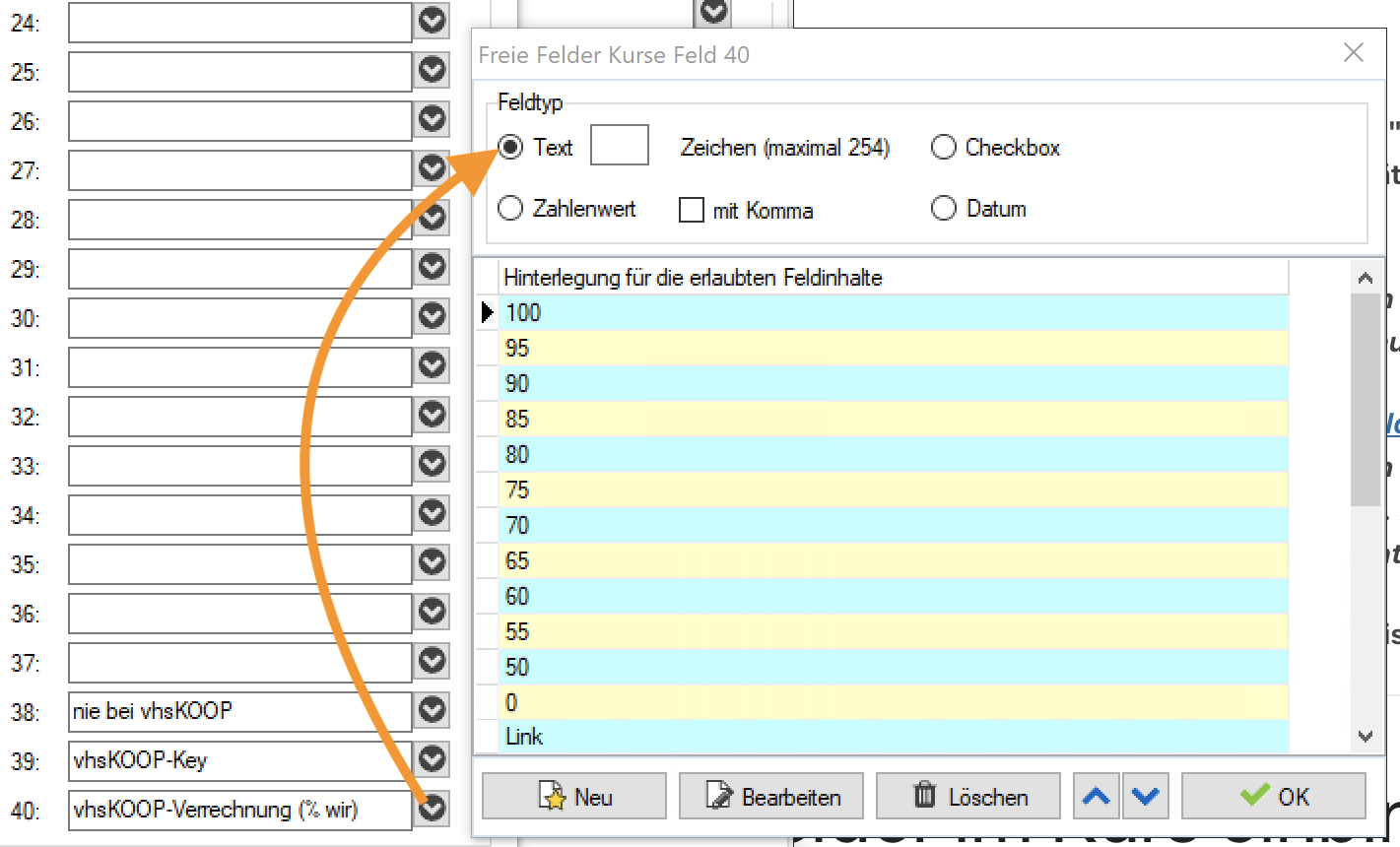Click the Löschen button with trash icon
The width and height of the screenshot is (1400, 847).
click(967, 796)
